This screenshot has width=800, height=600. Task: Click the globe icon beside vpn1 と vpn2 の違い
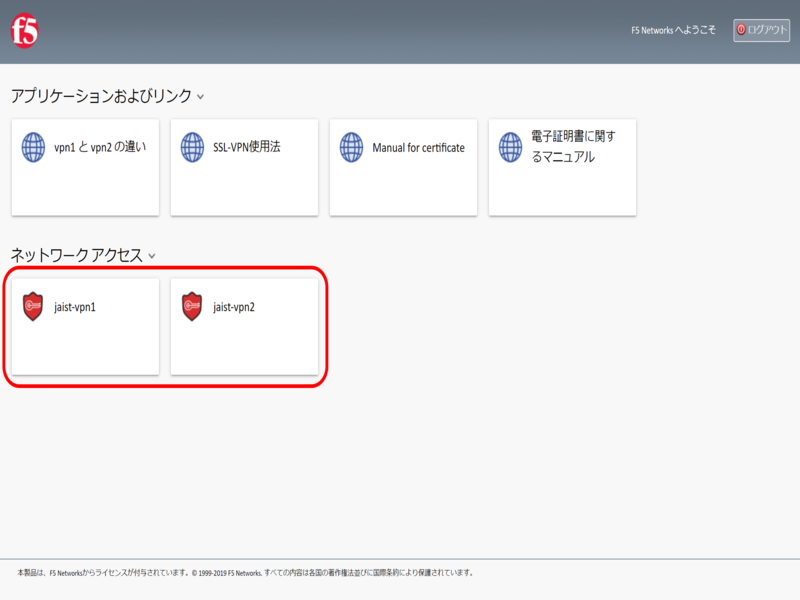(x=34, y=148)
